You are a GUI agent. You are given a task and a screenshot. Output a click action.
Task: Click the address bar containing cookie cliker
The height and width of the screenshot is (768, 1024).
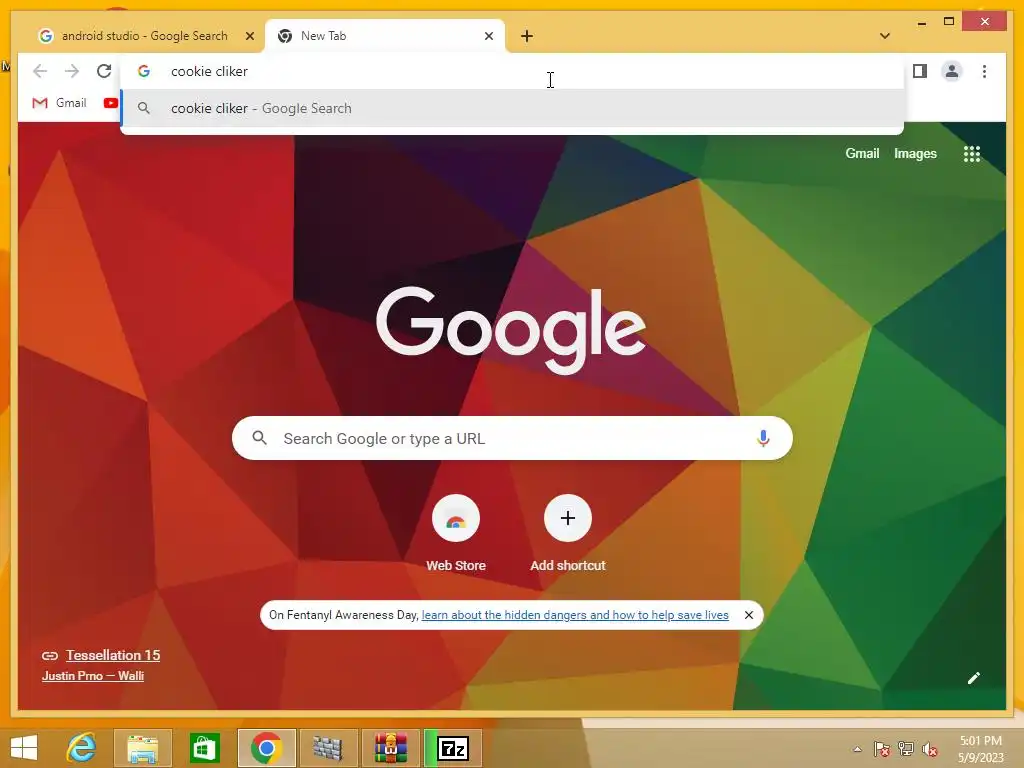pyautogui.click(x=513, y=71)
